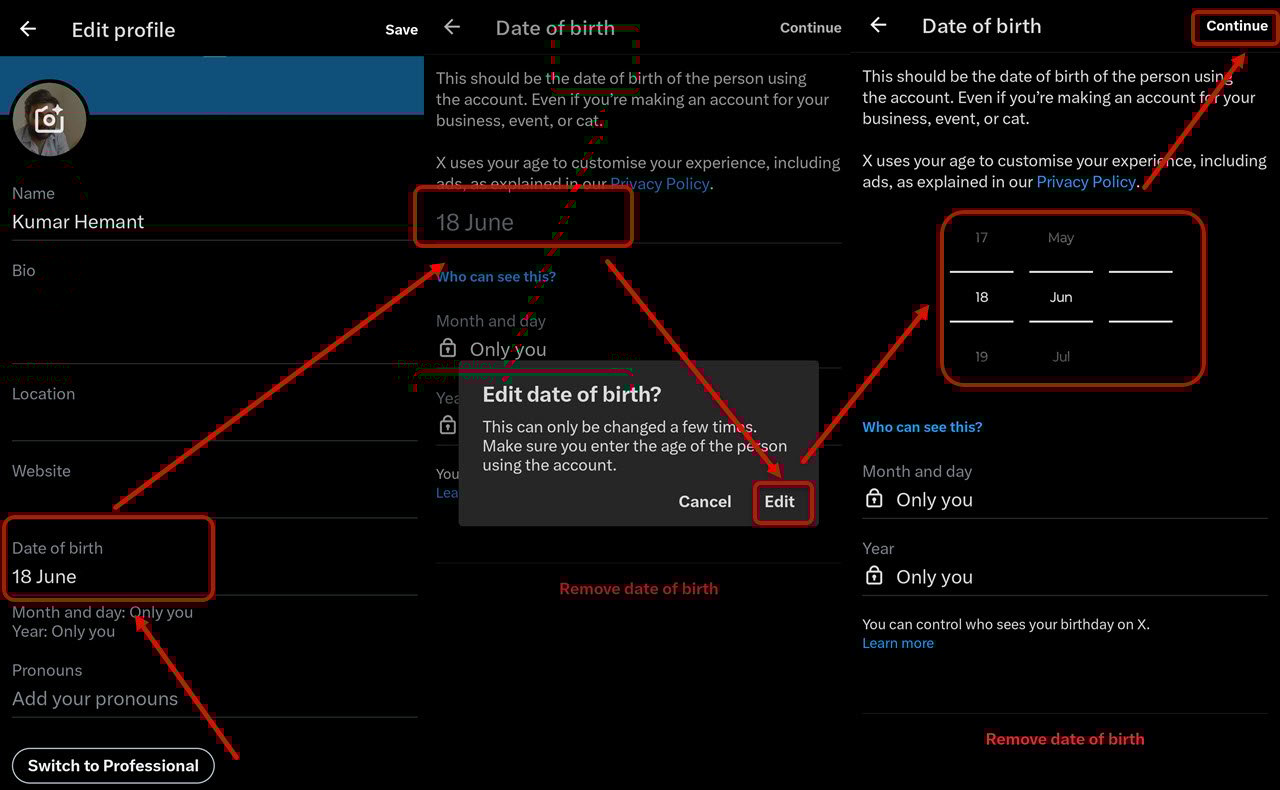This screenshot has height=790, width=1280.
Task: Pick Jul in the month picker
Action: [1060, 357]
